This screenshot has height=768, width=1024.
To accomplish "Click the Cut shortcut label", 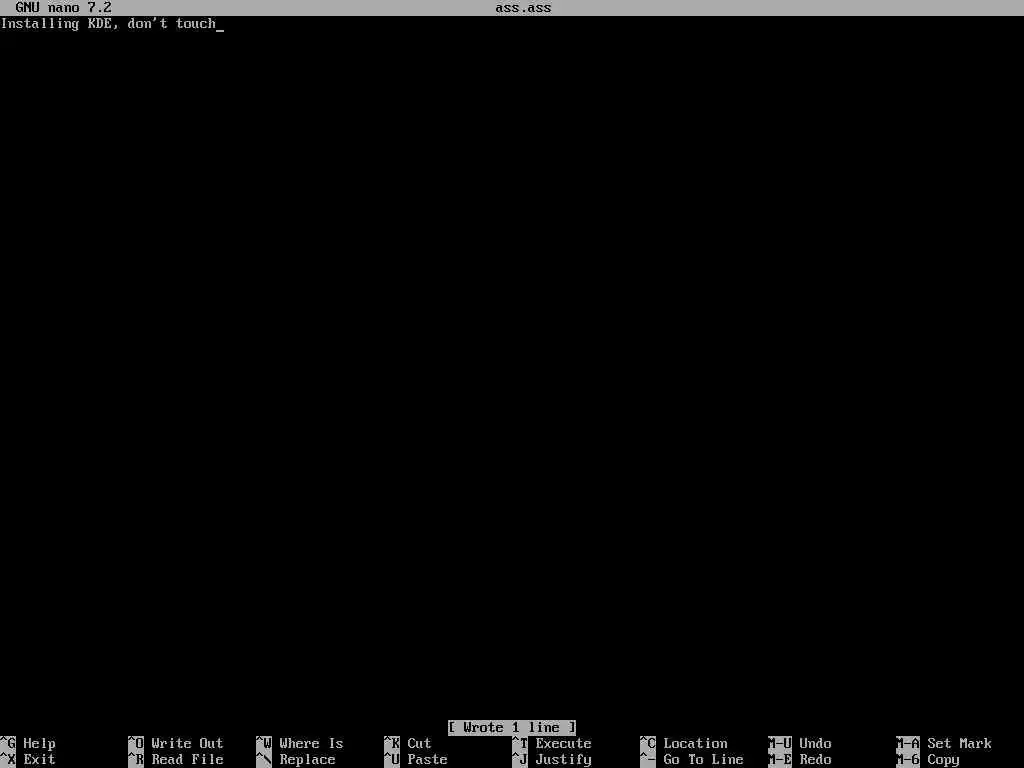I will (419, 743).
